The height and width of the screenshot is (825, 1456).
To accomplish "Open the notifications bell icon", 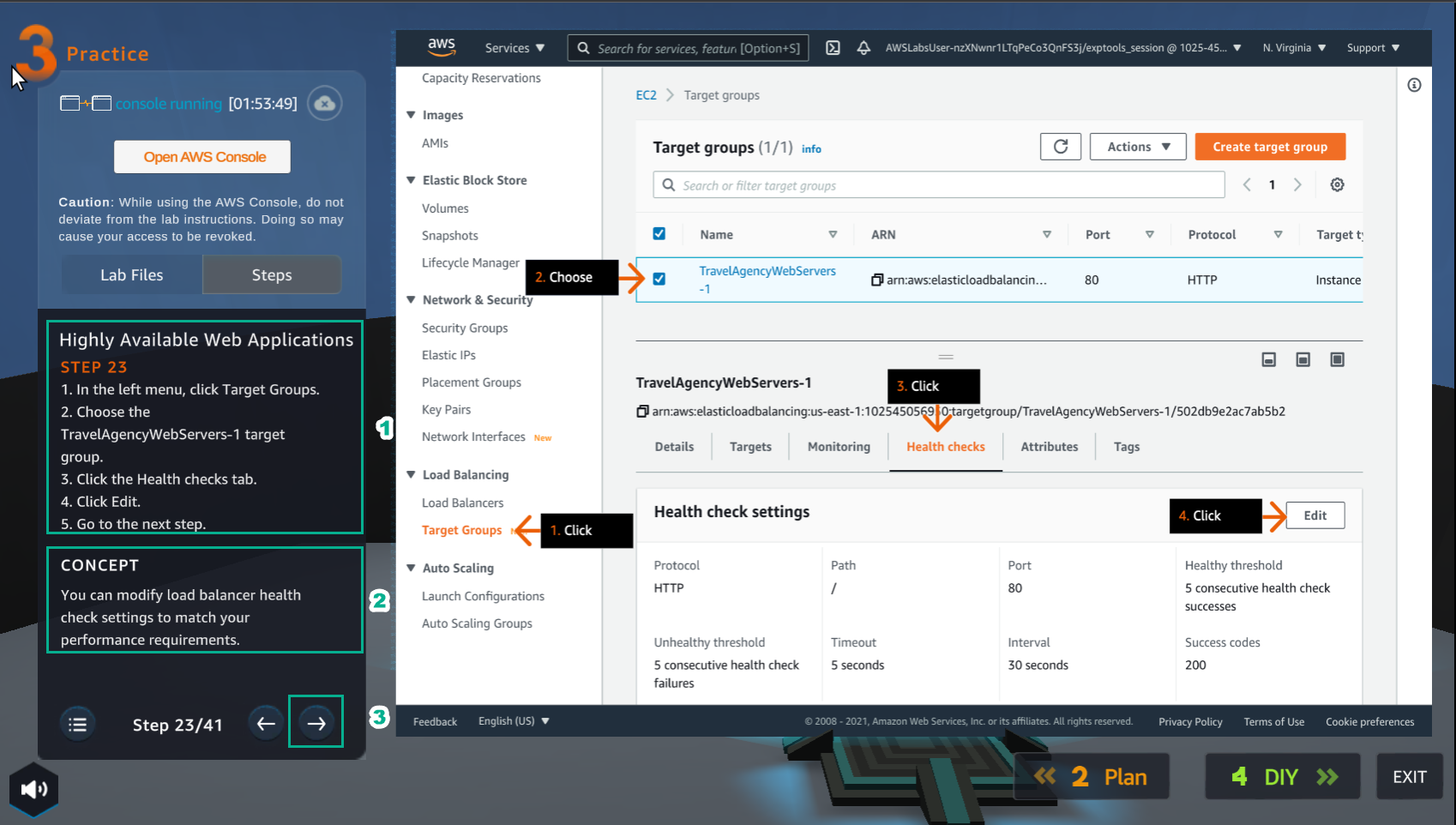I will 863,48.
